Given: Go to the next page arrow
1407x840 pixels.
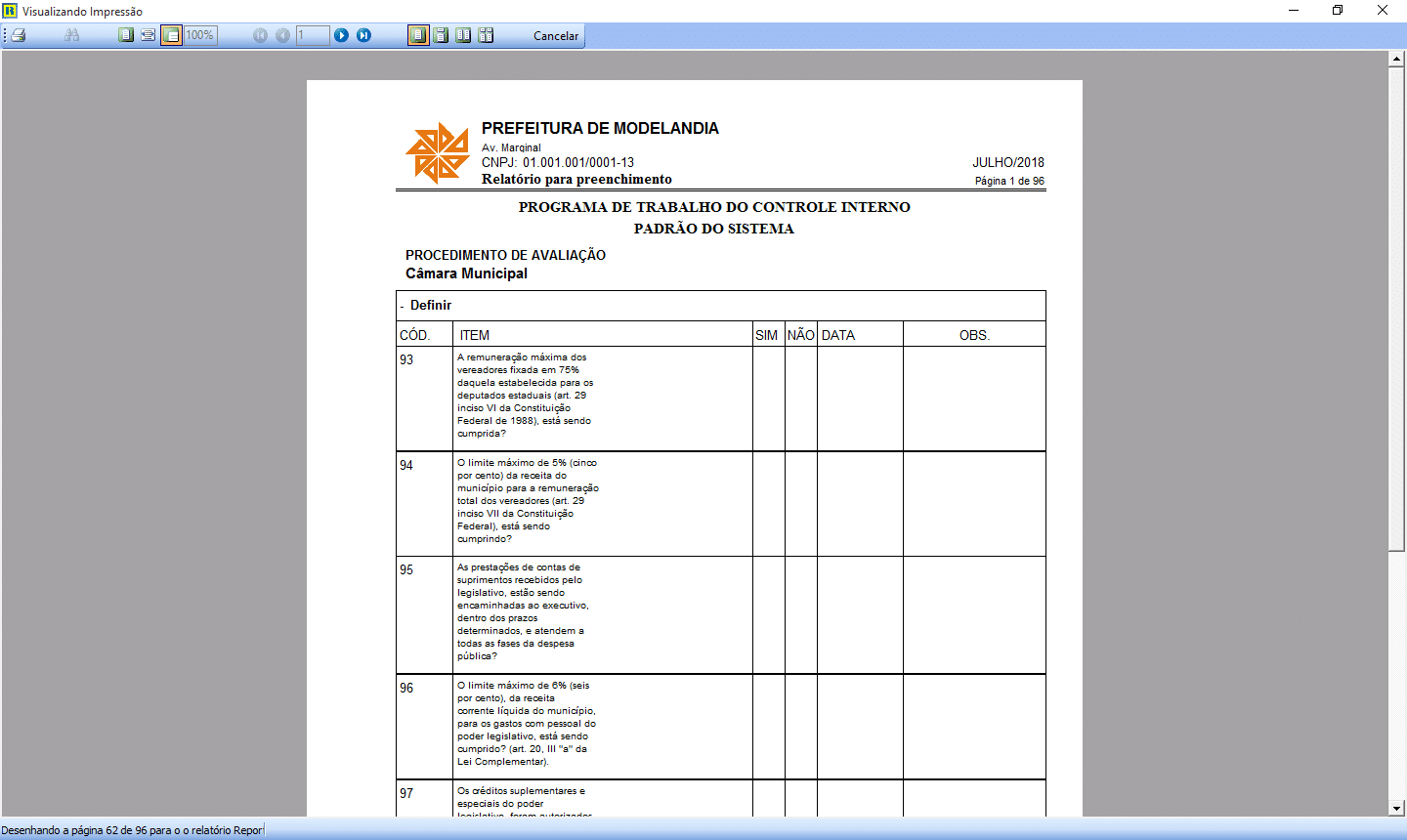Looking at the screenshot, I should tap(341, 35).
